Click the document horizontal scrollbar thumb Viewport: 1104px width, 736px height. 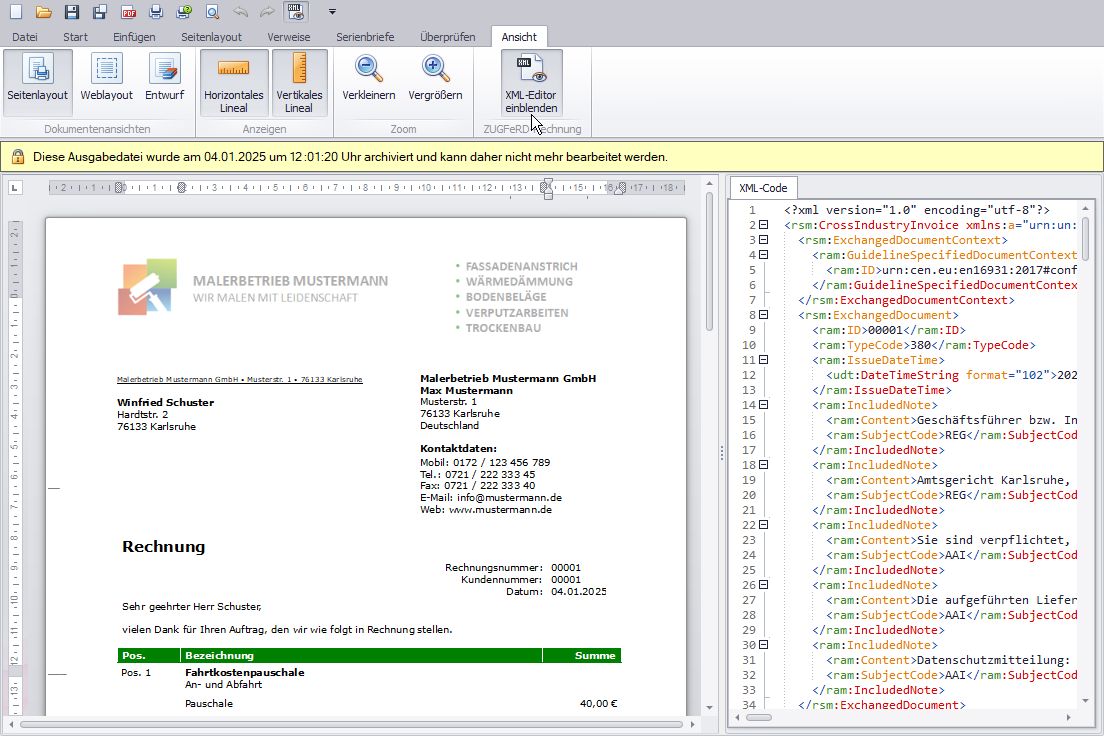(x=351, y=724)
